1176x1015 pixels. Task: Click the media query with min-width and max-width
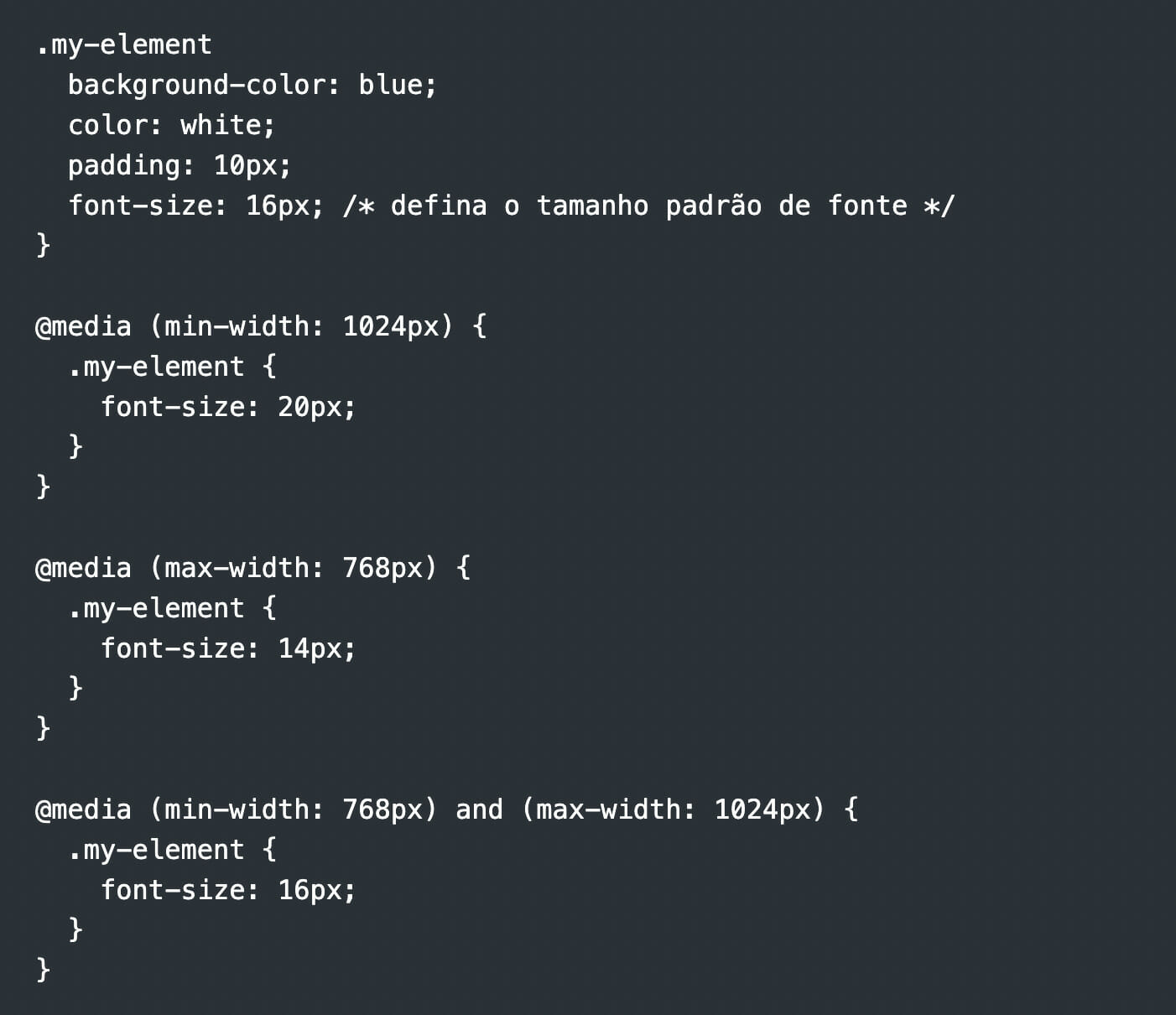pyautogui.click(x=447, y=809)
